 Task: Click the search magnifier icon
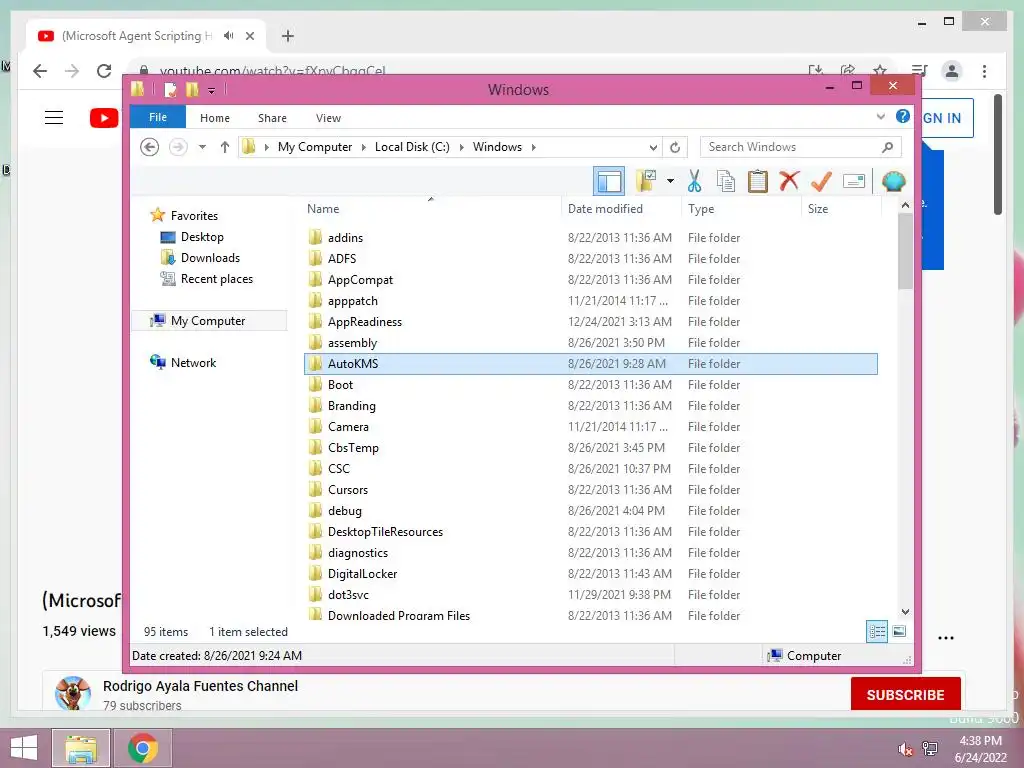pos(887,147)
